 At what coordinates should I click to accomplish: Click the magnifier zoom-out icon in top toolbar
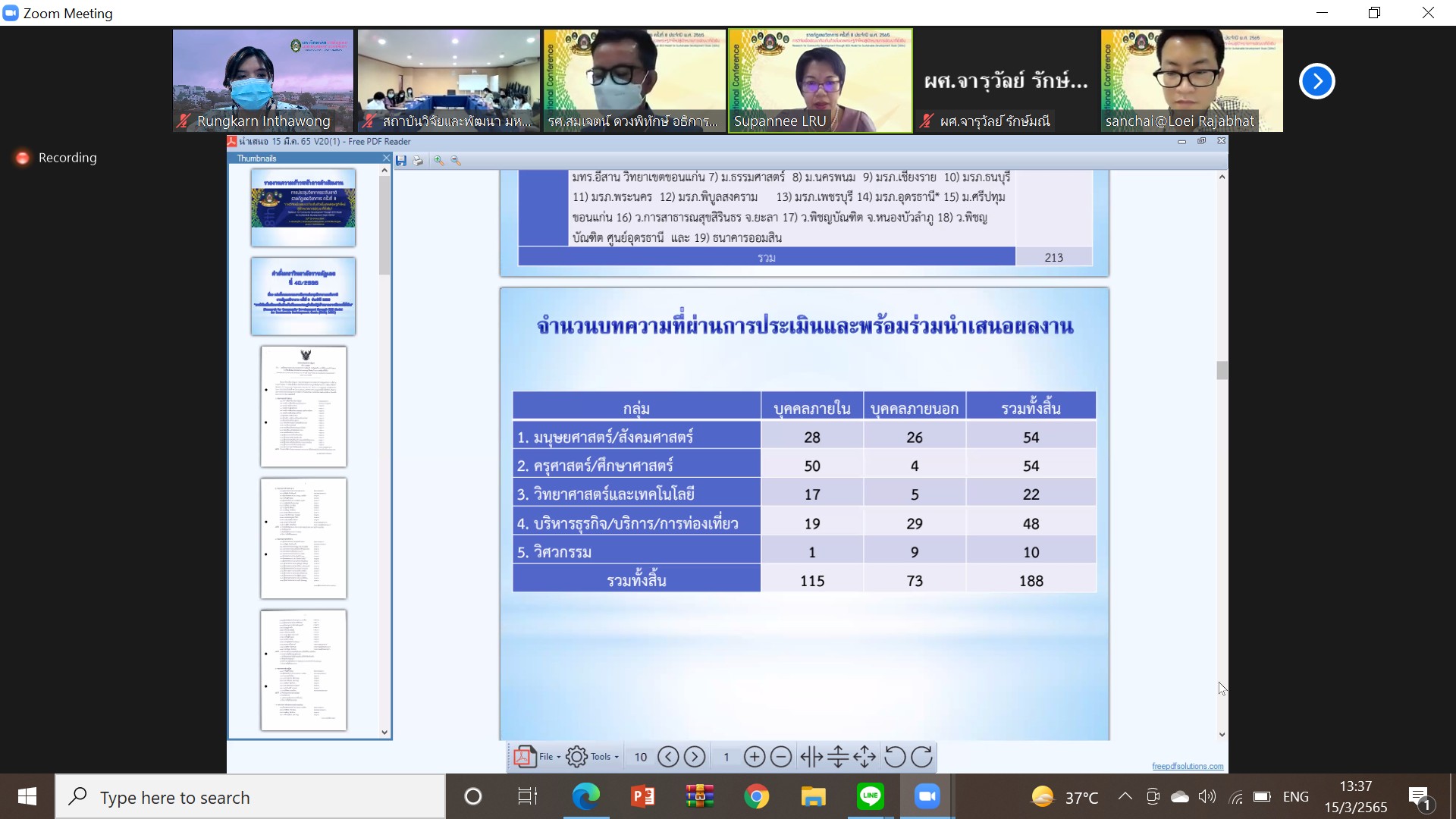(456, 161)
